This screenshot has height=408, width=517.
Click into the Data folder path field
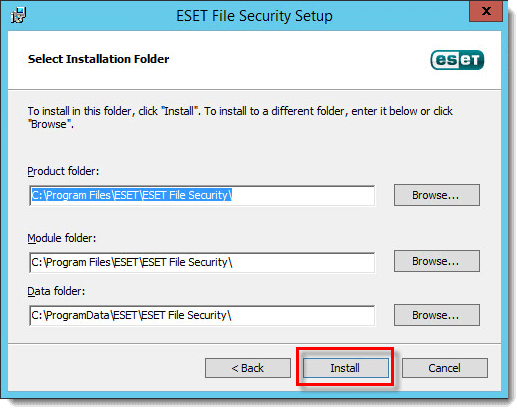pos(202,315)
